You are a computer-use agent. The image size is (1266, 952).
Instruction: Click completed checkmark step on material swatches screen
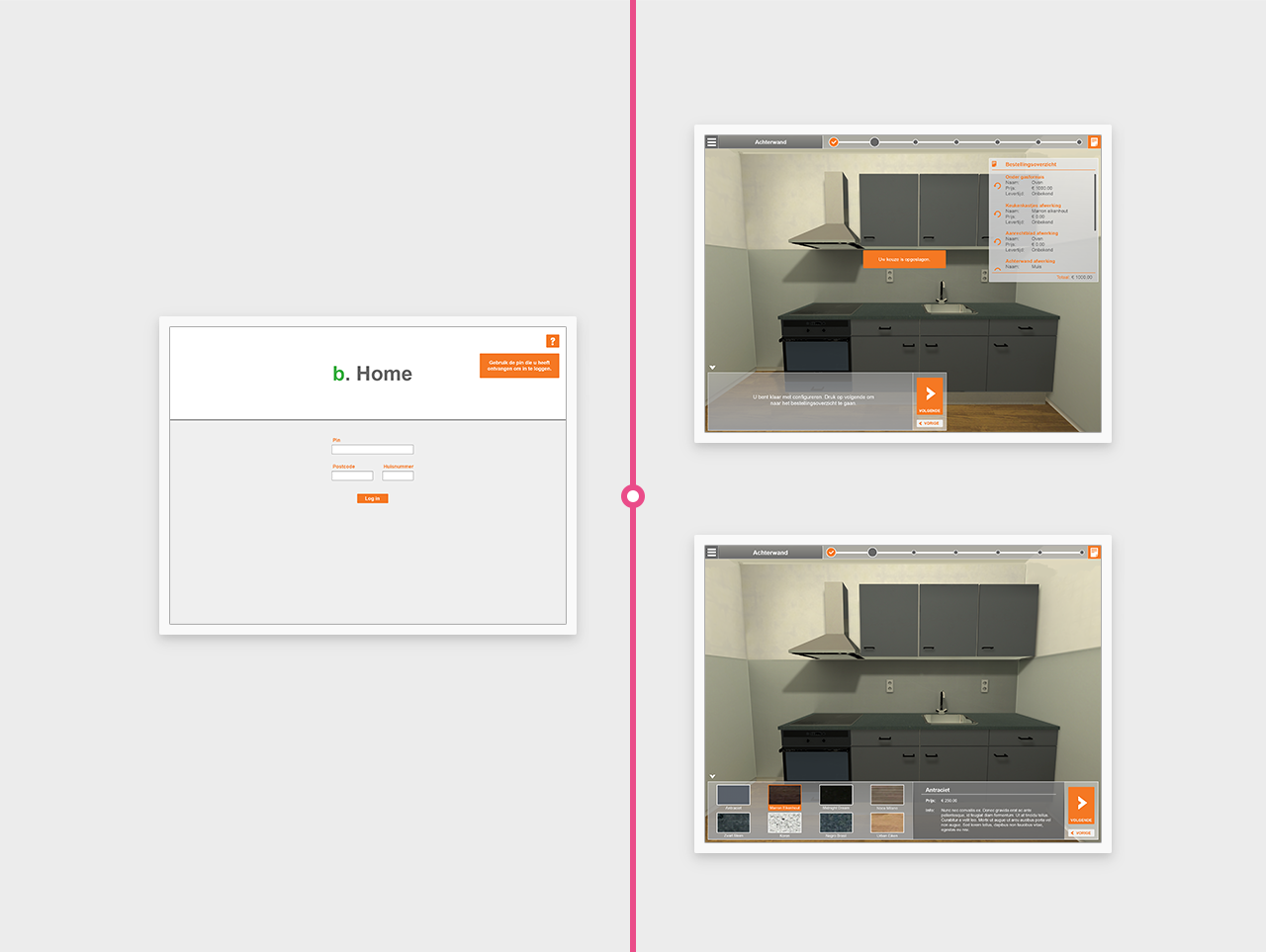832,553
